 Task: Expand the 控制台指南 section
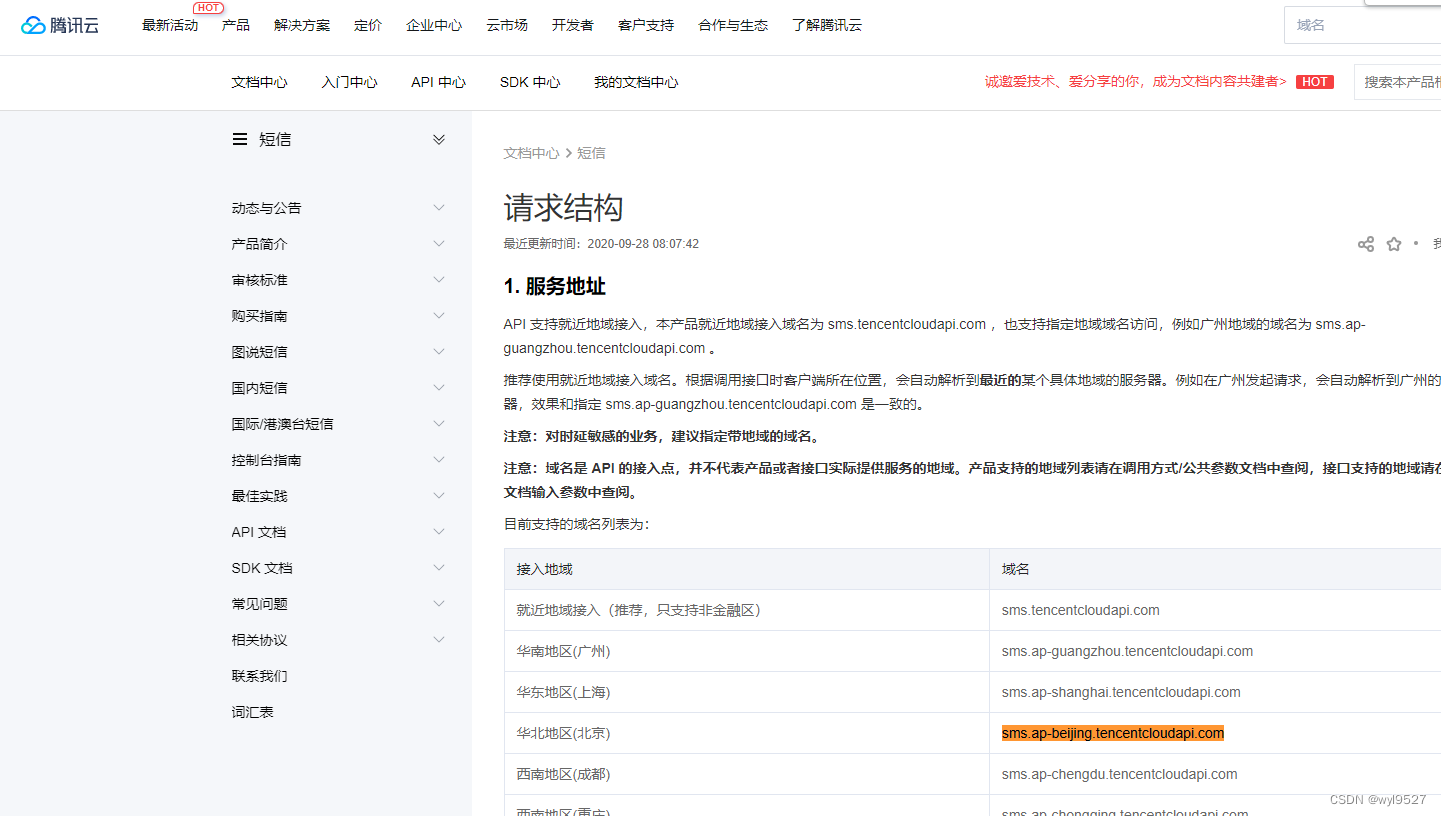[439, 460]
